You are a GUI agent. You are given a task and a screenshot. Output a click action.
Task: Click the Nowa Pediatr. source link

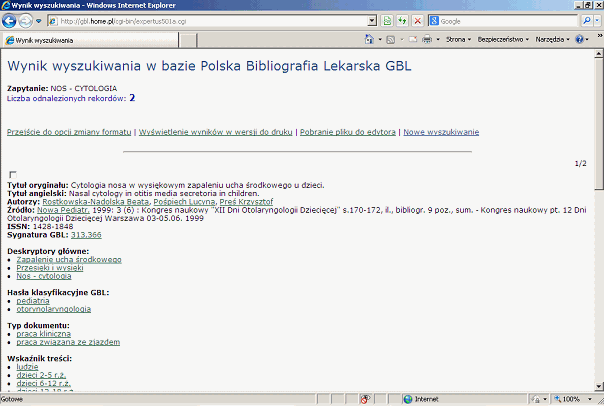63,210
